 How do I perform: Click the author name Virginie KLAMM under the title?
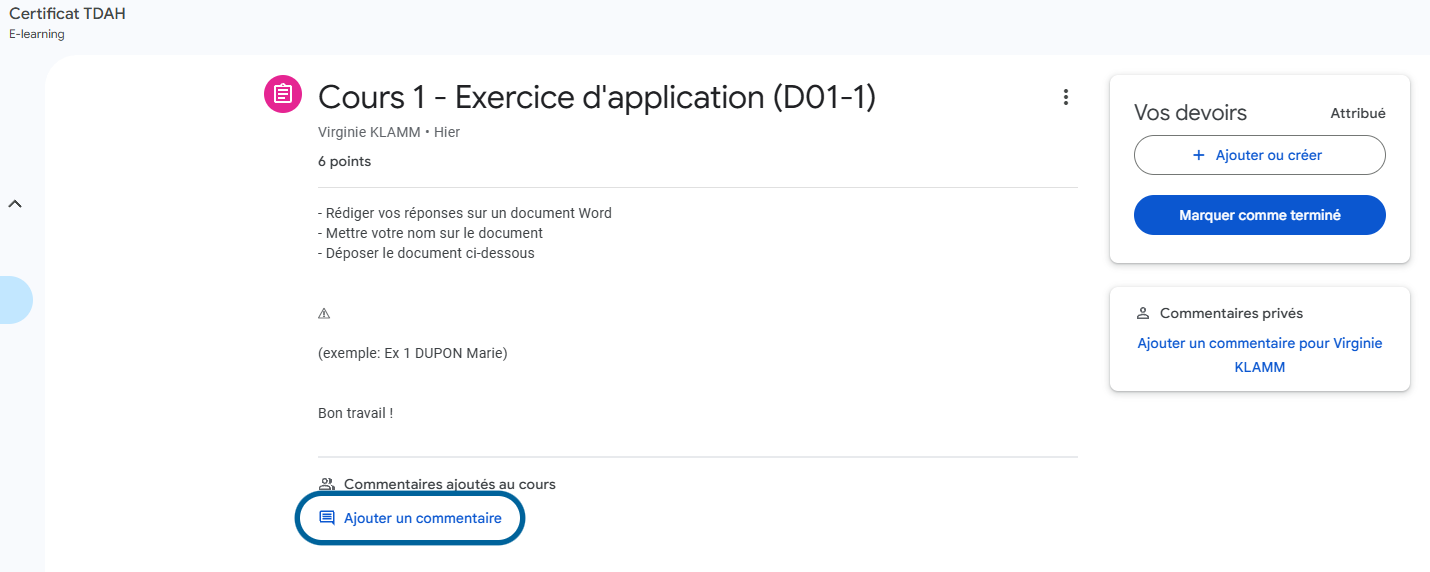(x=369, y=132)
